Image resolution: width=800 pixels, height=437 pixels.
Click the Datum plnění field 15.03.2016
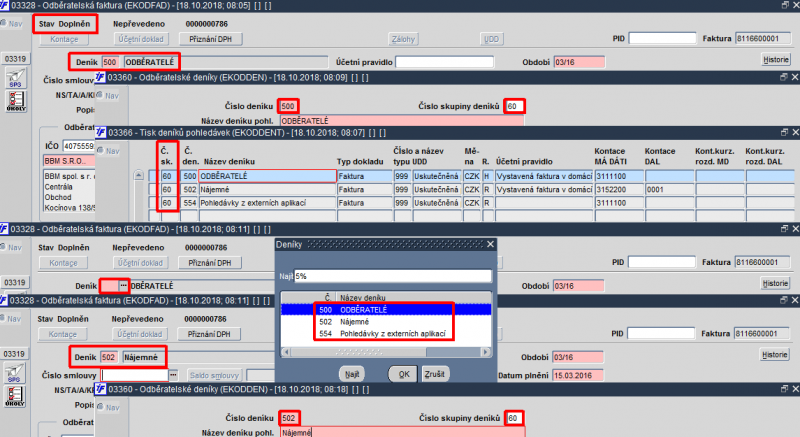(578, 375)
